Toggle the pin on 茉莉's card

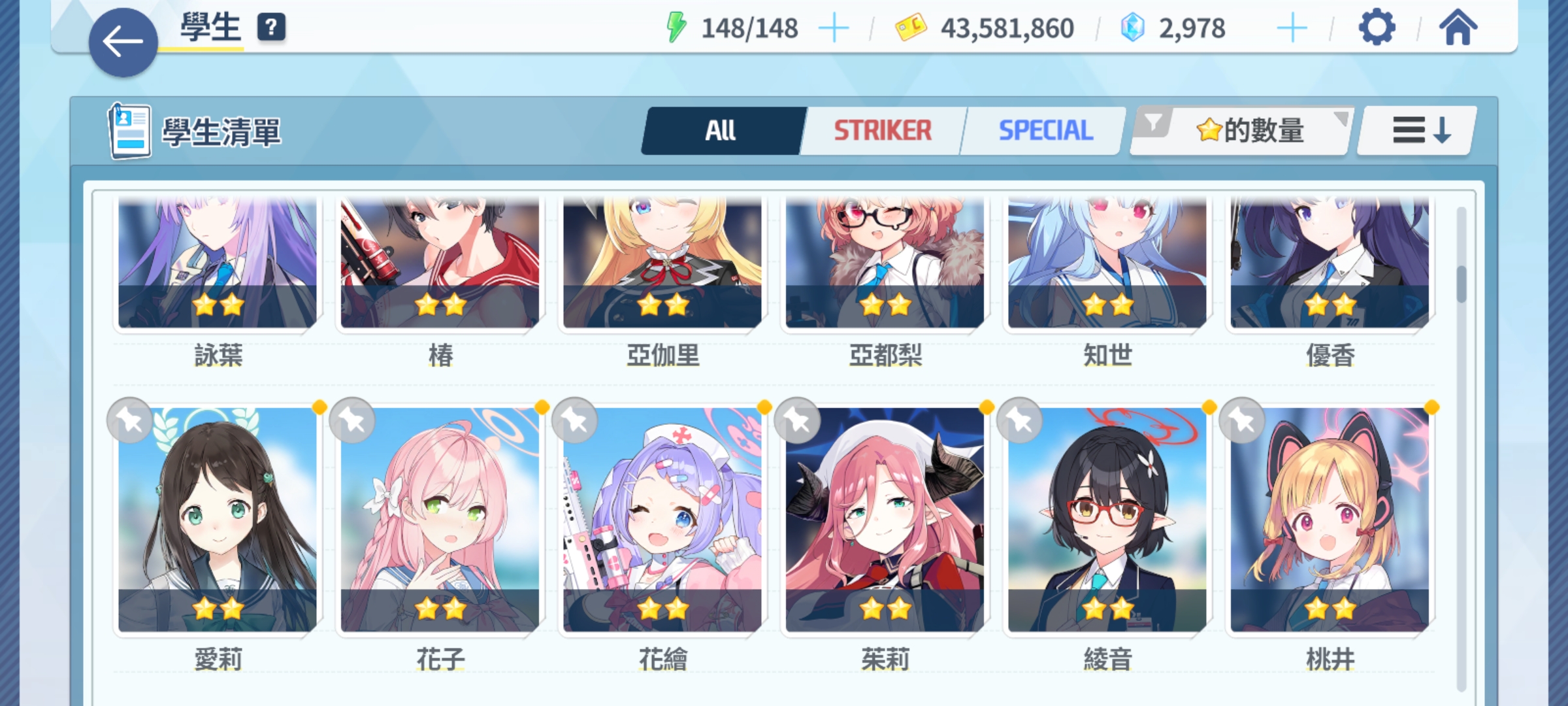tap(797, 420)
